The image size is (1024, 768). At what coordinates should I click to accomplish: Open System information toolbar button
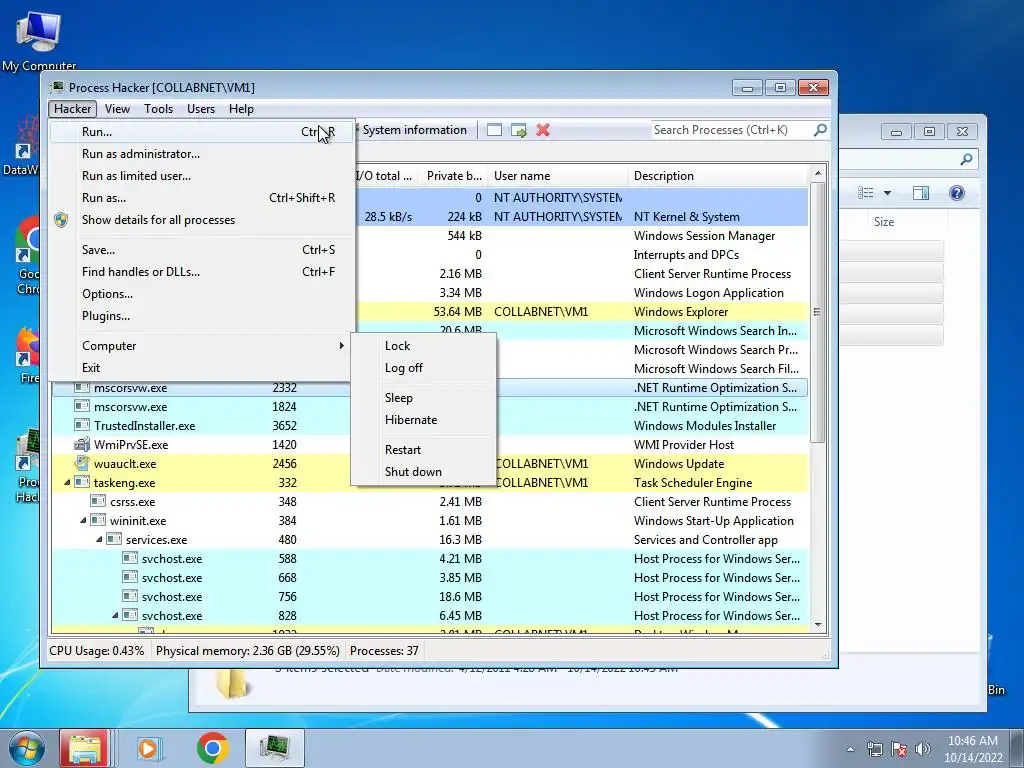414,130
